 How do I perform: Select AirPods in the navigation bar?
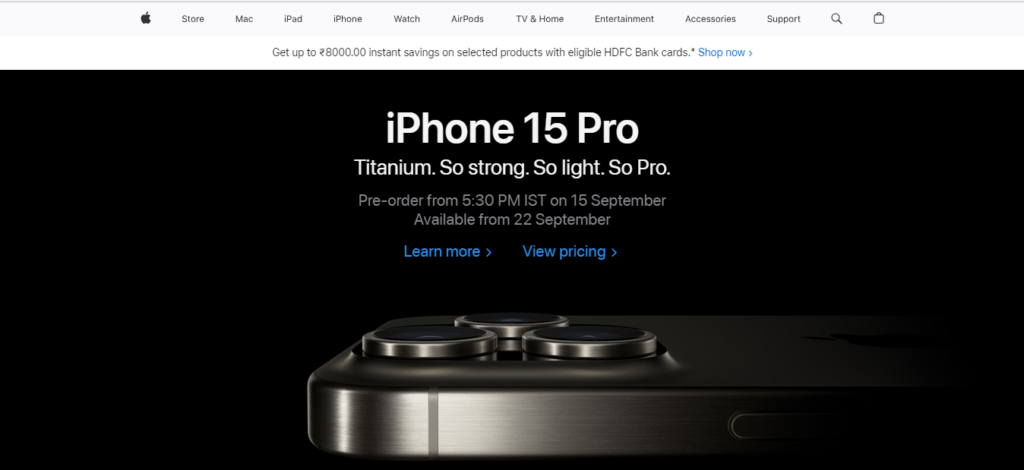[x=468, y=19]
